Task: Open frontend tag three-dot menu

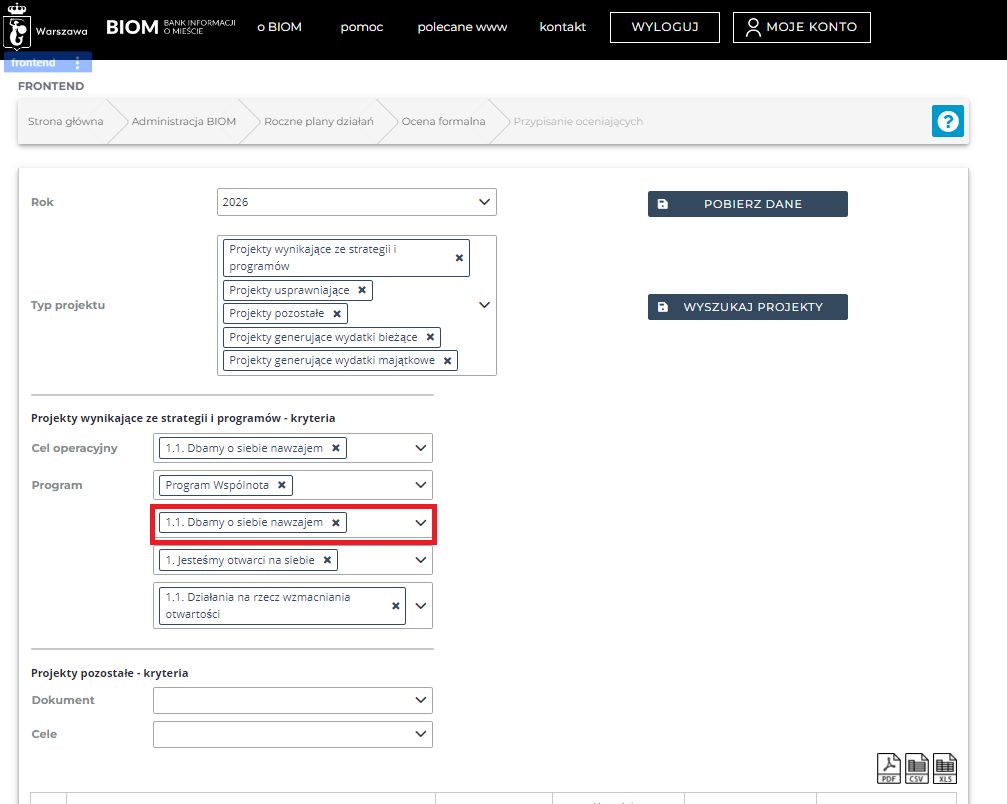Action: coord(78,63)
